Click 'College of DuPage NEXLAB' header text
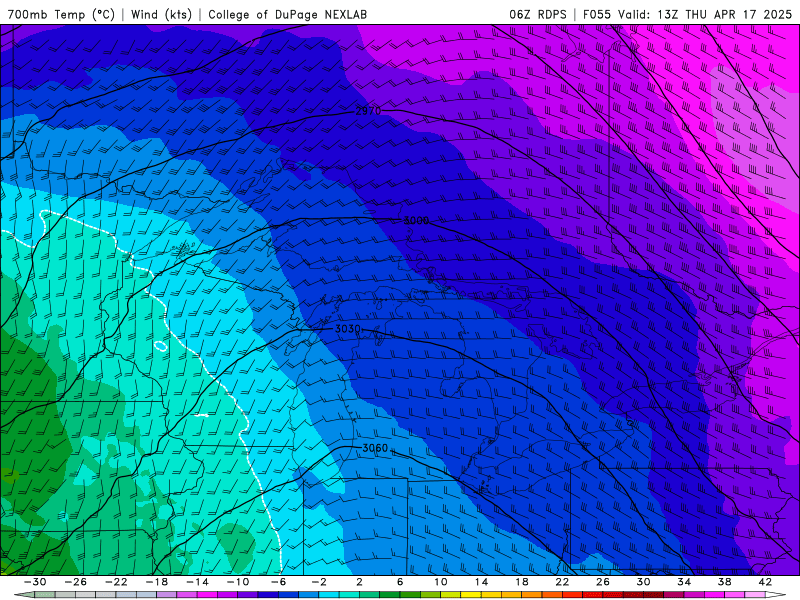This screenshot has height=600, width=800. pos(287,14)
